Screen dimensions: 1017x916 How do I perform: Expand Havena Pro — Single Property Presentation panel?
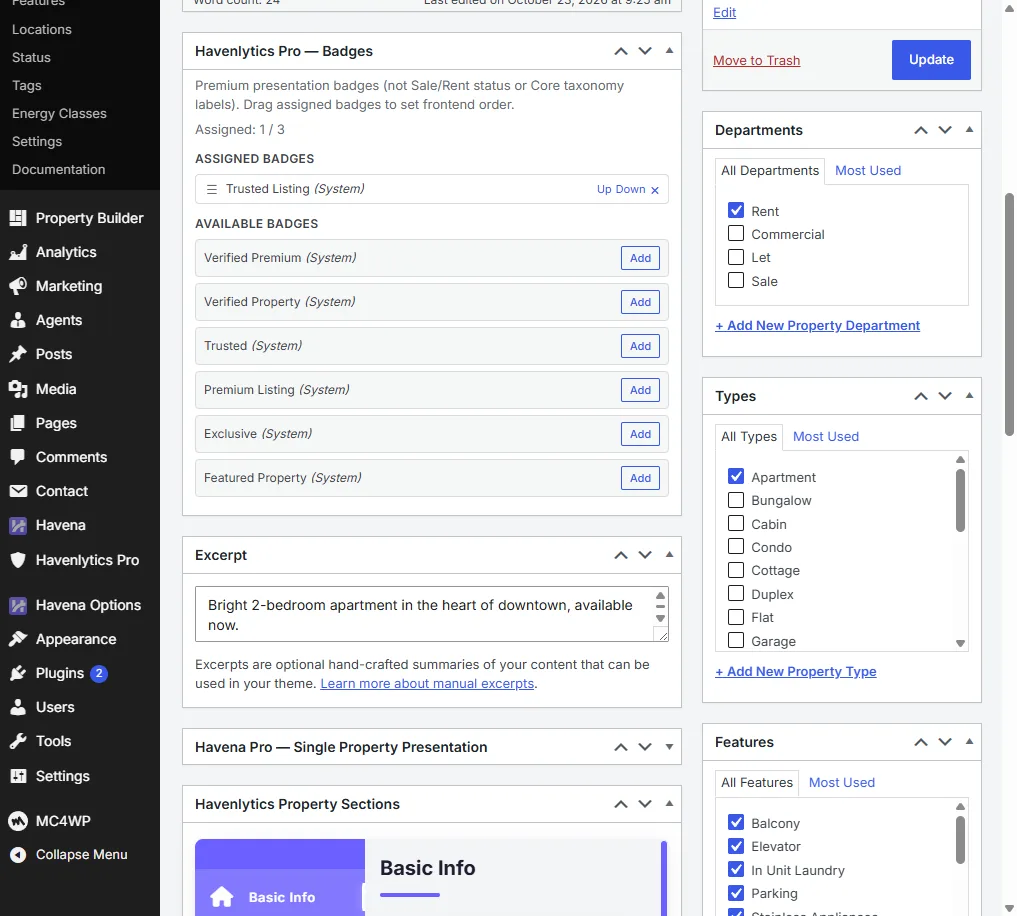(x=669, y=747)
